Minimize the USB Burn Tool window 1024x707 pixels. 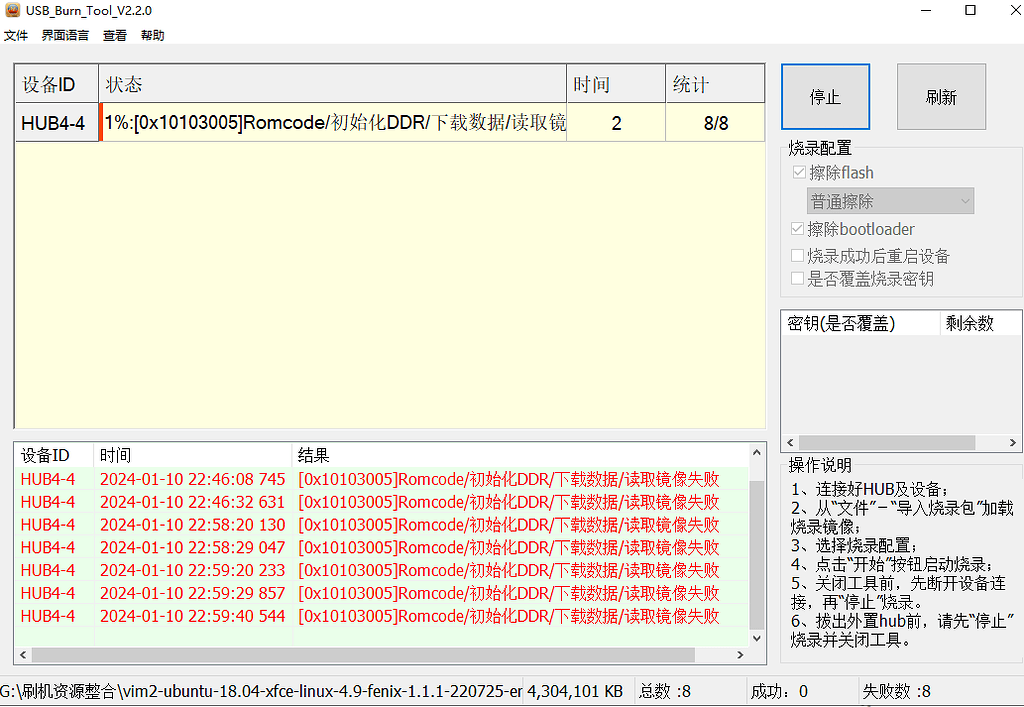tap(926, 10)
